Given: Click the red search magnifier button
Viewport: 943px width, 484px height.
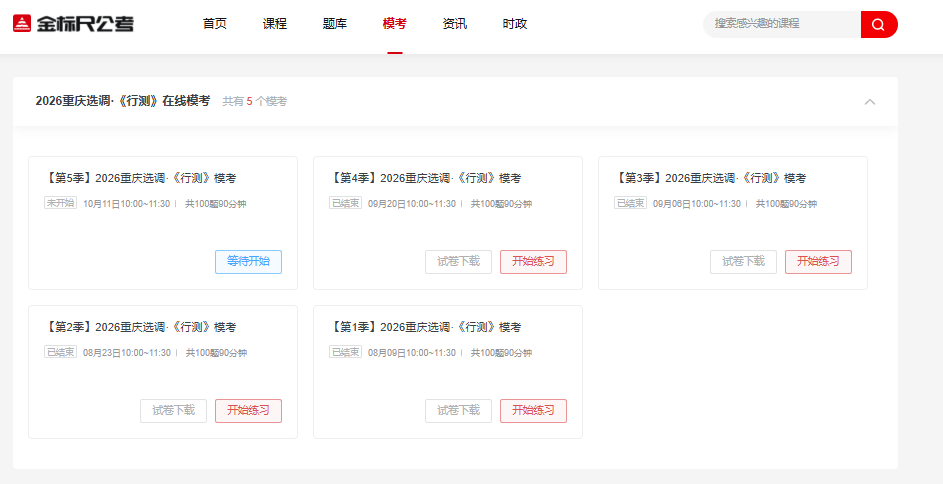Looking at the screenshot, I should pos(878,25).
